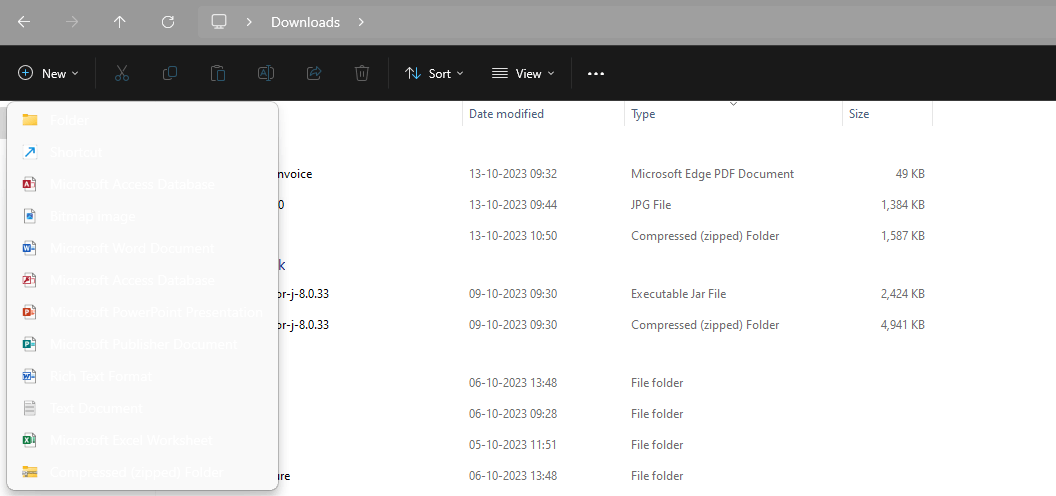This screenshot has height=496, width=1056.
Task: Choose Compressed (zipped) Folder in New menu
Action: [143, 472]
